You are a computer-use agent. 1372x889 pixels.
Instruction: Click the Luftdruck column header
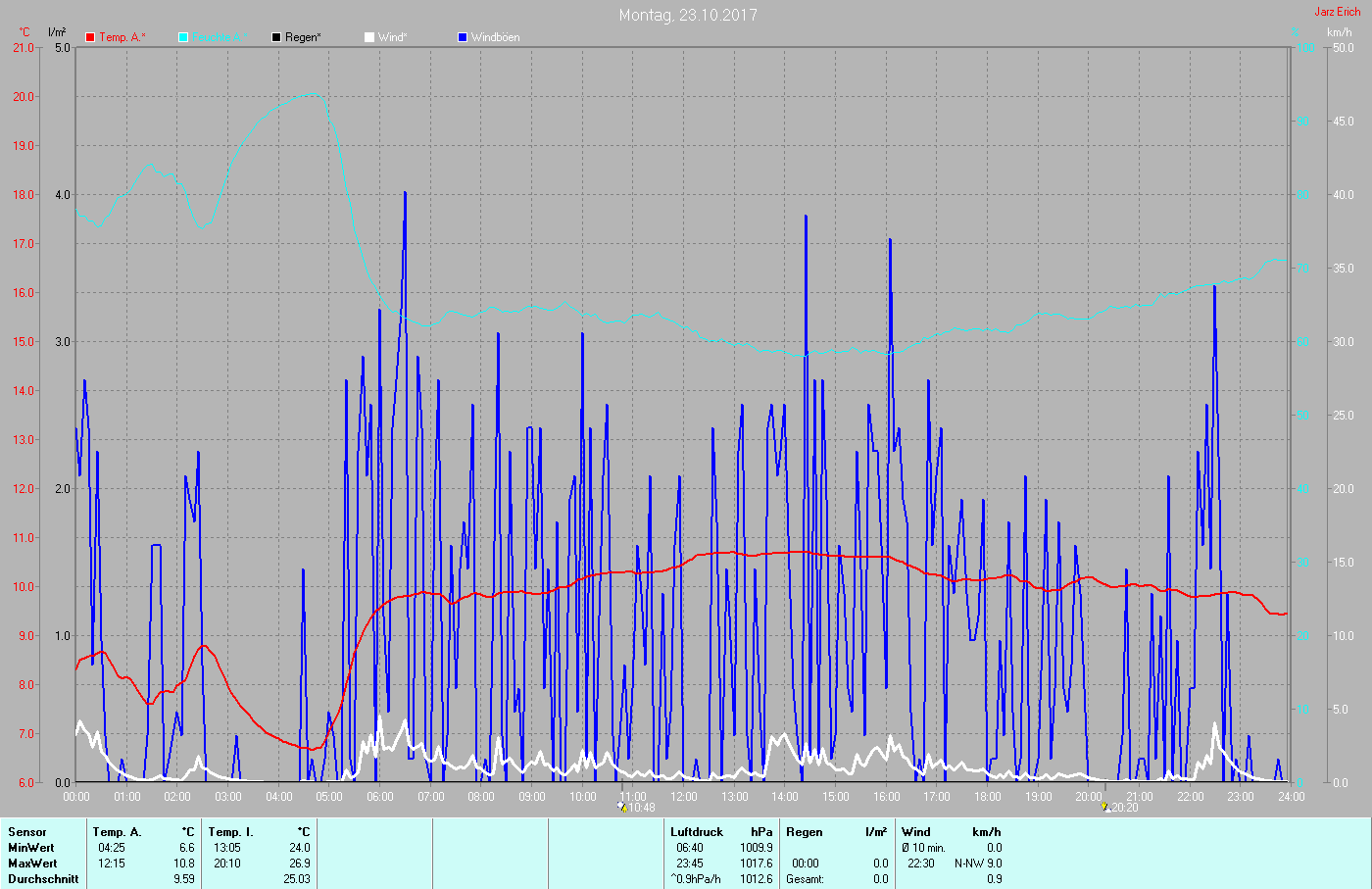click(x=697, y=832)
